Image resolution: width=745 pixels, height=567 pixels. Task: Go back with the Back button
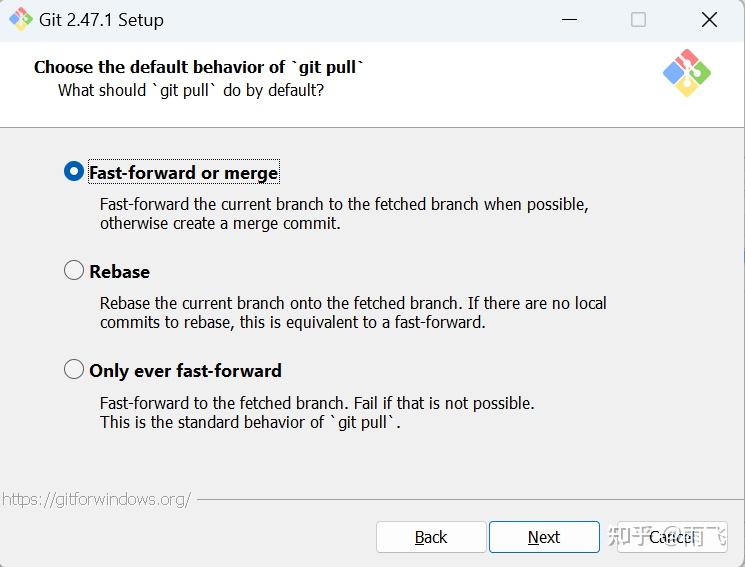coord(431,537)
